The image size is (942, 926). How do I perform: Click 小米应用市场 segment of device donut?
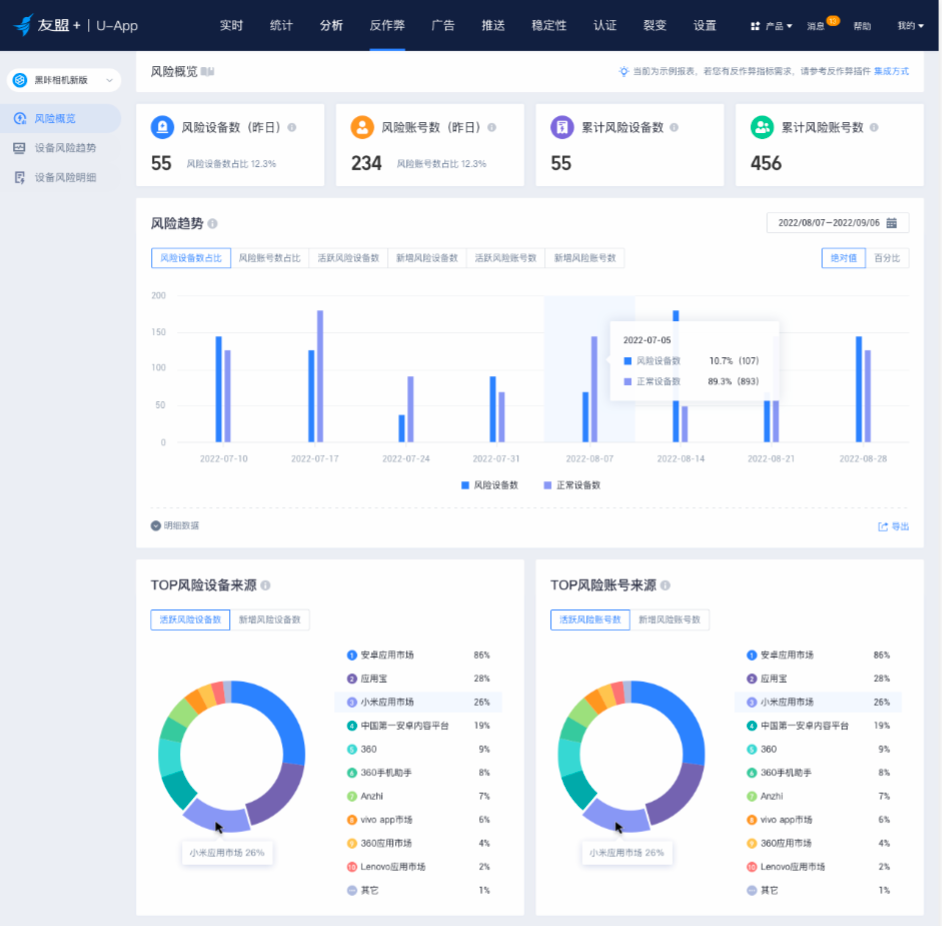(217, 815)
